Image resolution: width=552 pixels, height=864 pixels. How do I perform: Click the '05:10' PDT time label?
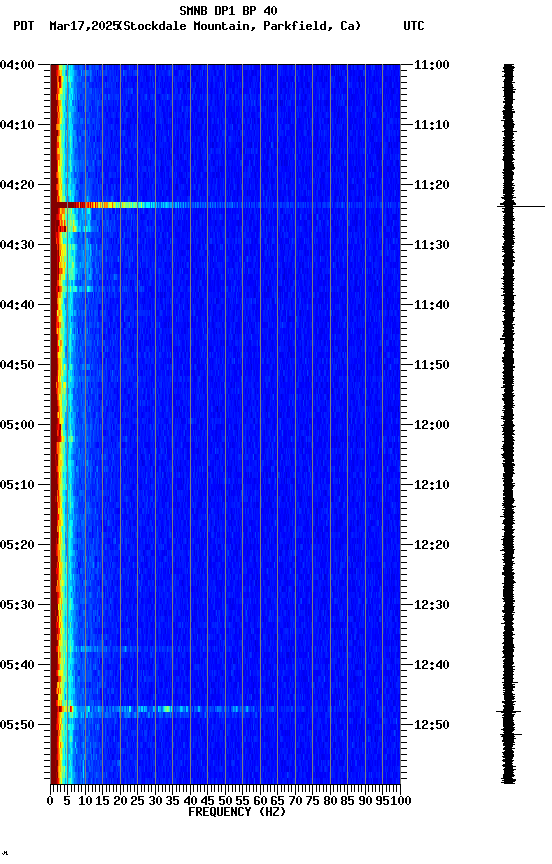click(17, 485)
